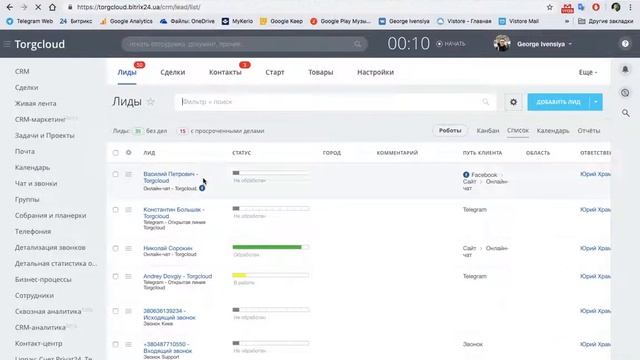
Task: Open the Google Keep bookmark
Action: (281, 21)
